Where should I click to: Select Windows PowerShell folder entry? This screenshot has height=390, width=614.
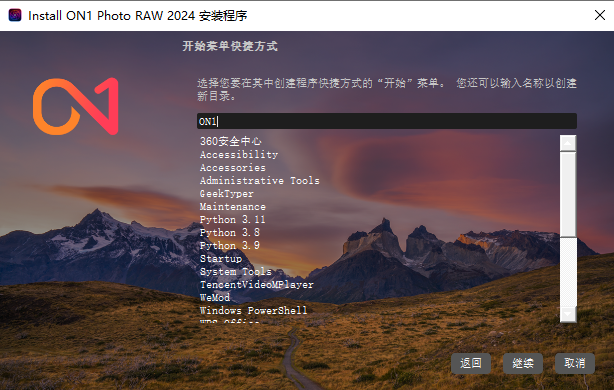coord(253,311)
